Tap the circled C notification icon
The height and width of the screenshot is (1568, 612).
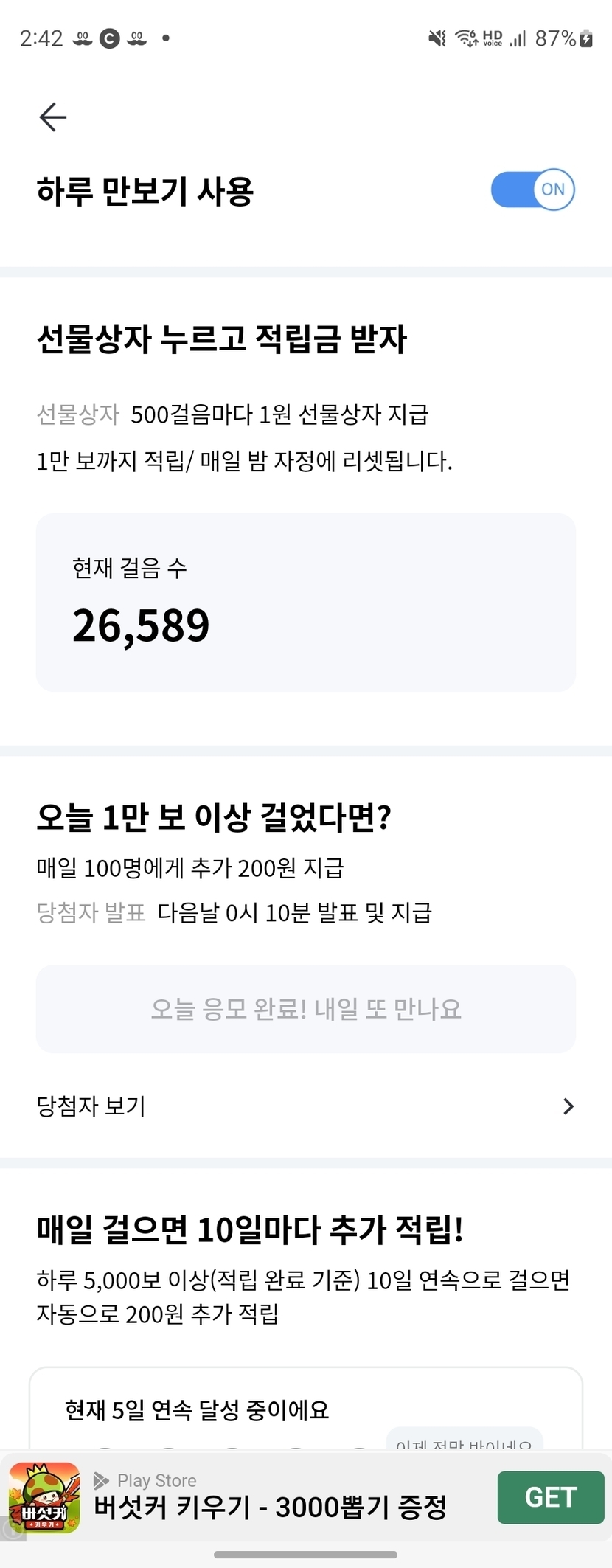(110, 38)
